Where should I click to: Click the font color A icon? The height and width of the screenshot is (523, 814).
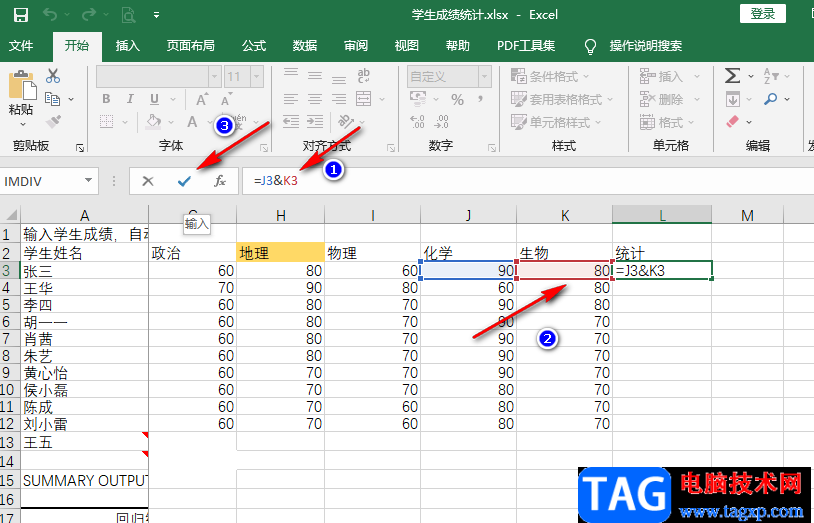tap(192, 122)
